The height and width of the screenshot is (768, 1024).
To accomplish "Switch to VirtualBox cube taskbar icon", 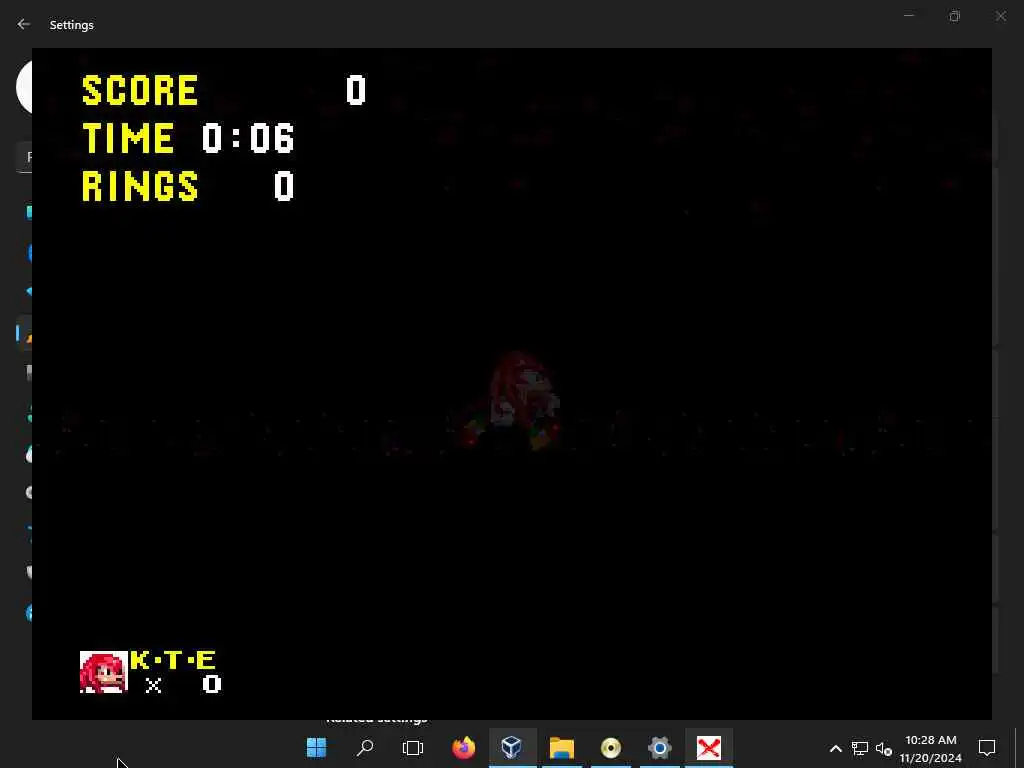I will tap(512, 747).
